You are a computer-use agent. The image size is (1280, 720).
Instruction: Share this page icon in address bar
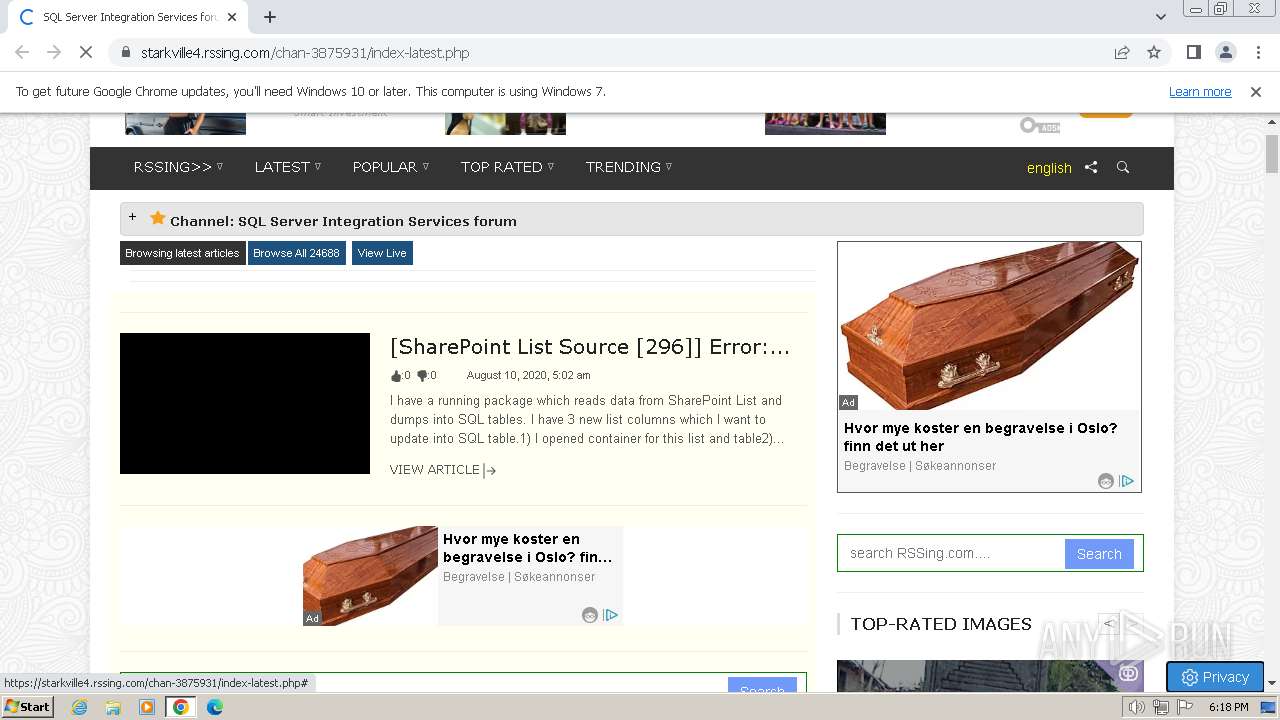[x=1122, y=53]
